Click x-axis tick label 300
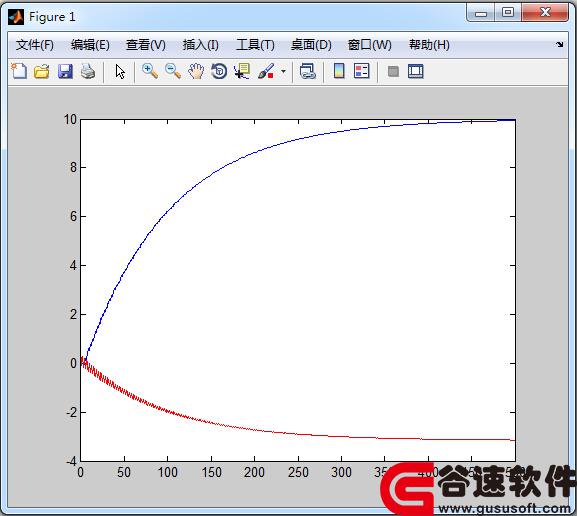Image resolution: width=577 pixels, height=516 pixels. click(341, 473)
